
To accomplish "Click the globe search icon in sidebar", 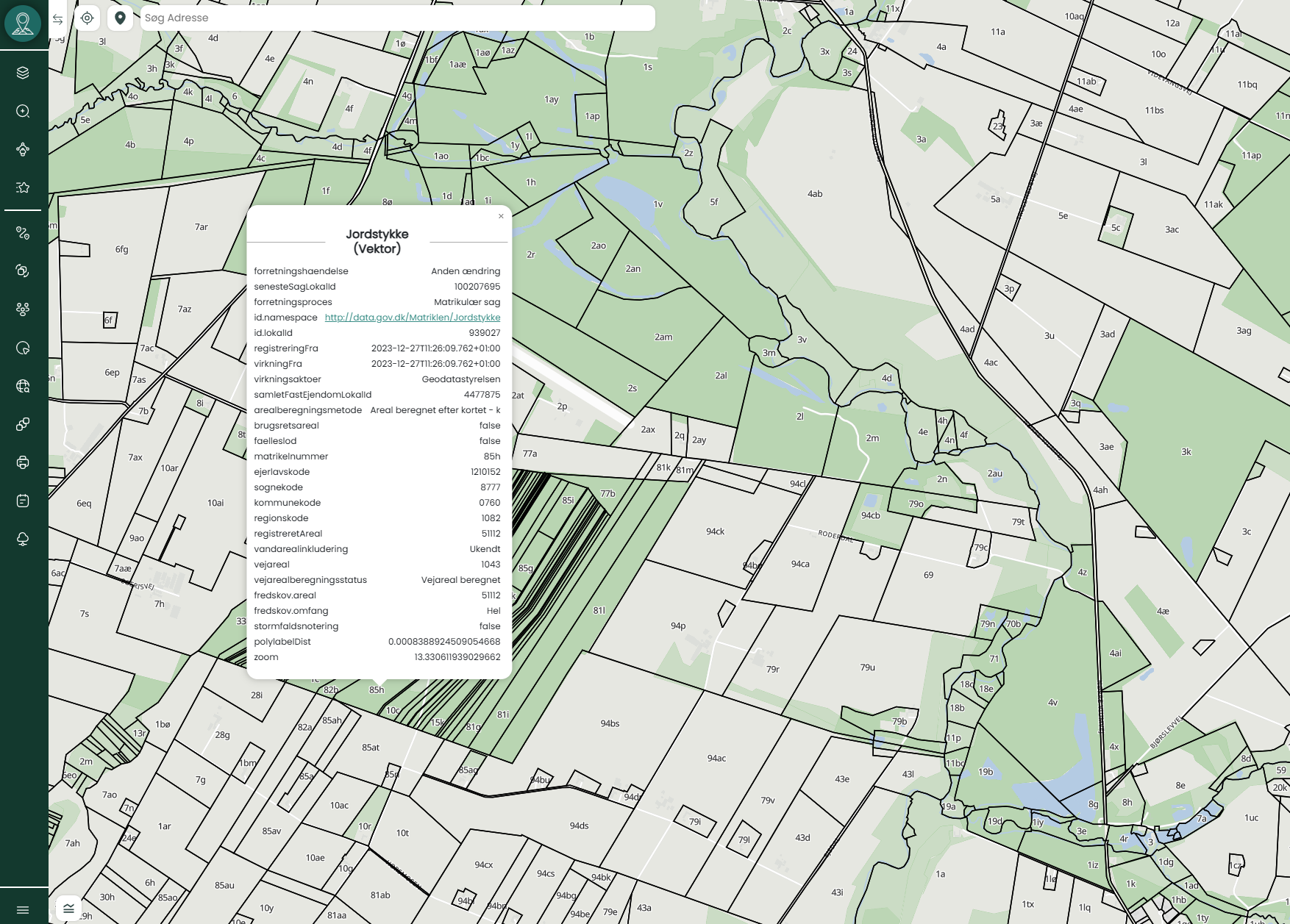I will pos(23,386).
